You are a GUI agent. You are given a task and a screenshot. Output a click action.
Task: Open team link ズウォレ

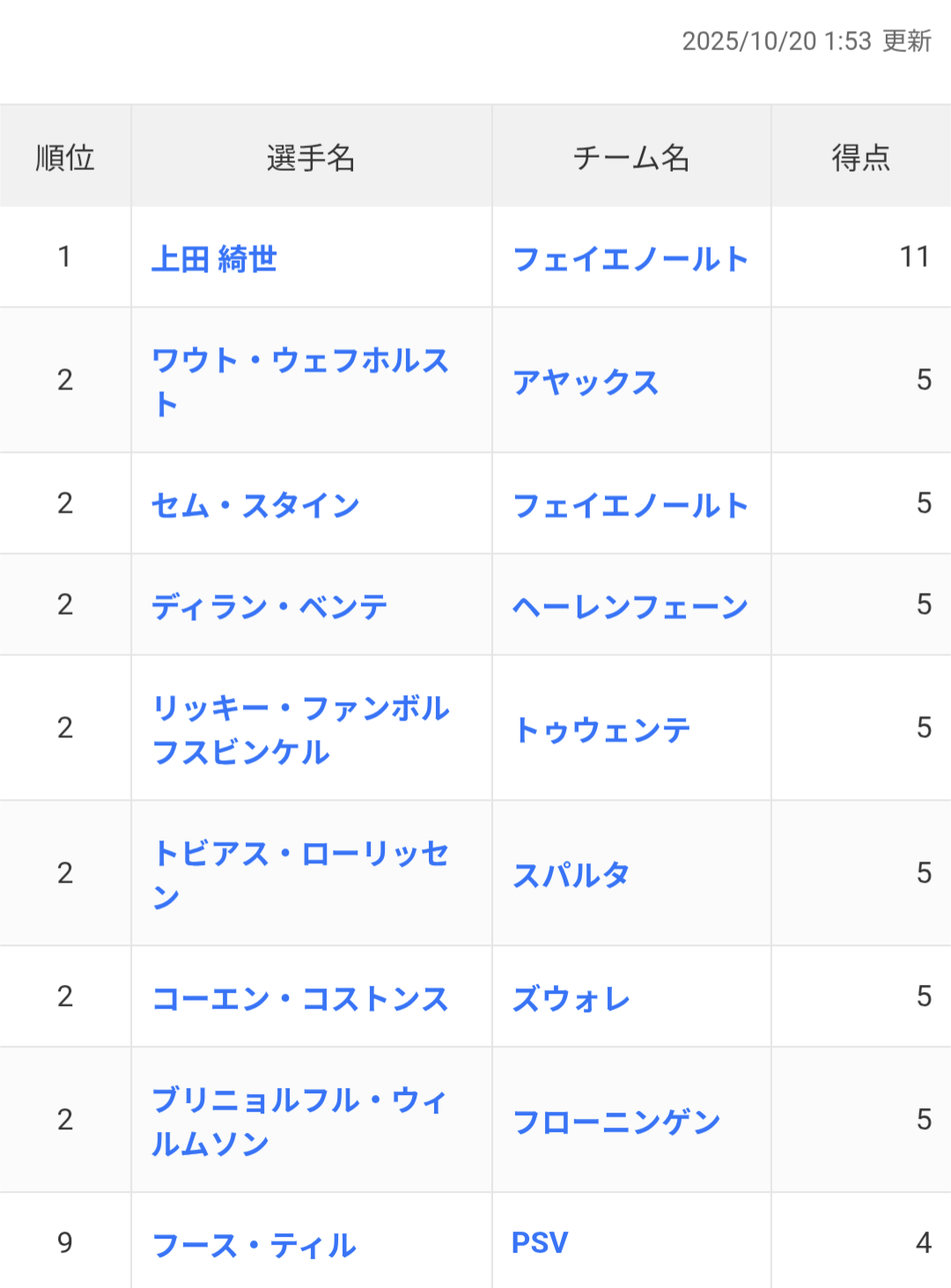click(x=571, y=999)
